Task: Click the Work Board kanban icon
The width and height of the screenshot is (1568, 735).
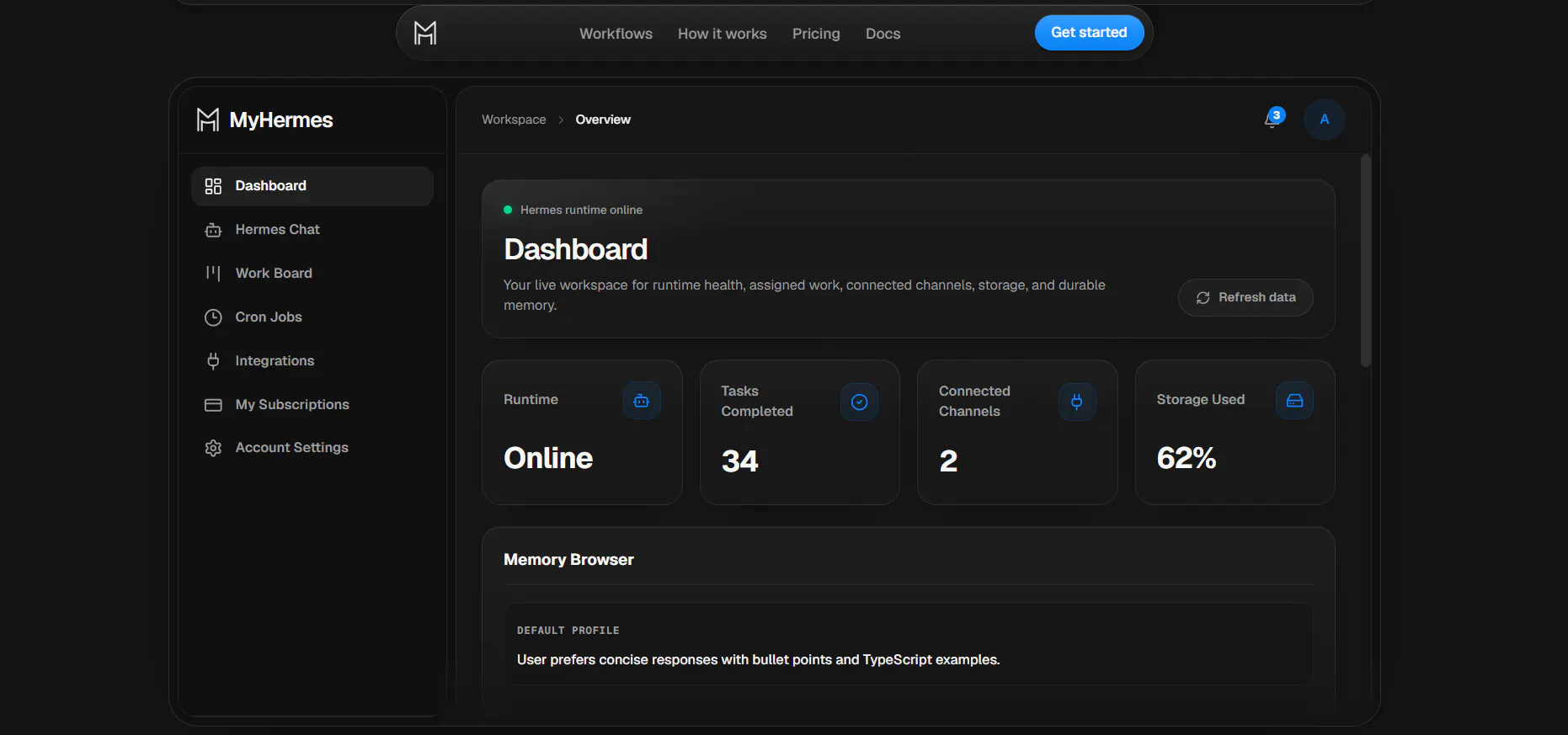Action: coord(213,273)
